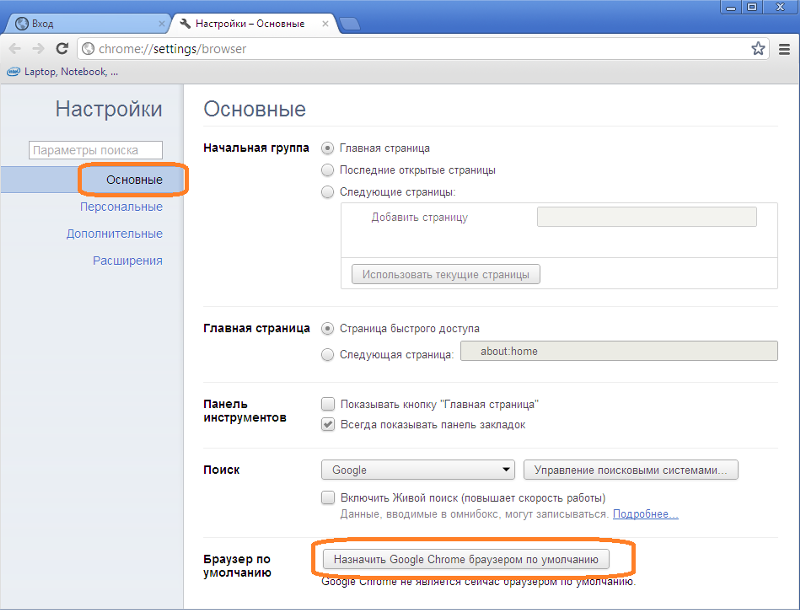Open Расширения section in sidebar
This screenshot has height=610, width=800.
point(127,260)
